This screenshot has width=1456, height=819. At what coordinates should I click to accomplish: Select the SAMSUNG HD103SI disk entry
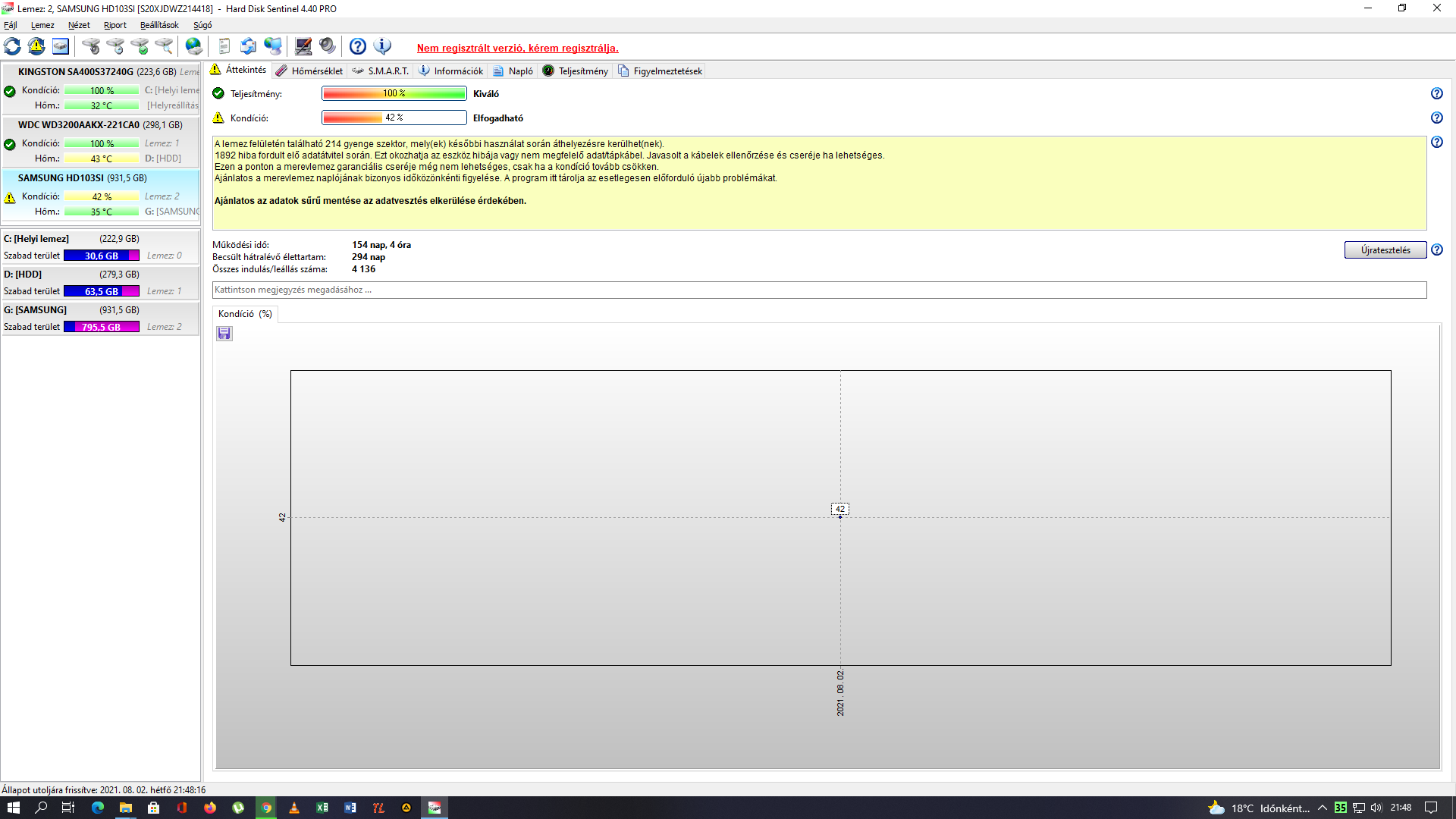click(101, 194)
